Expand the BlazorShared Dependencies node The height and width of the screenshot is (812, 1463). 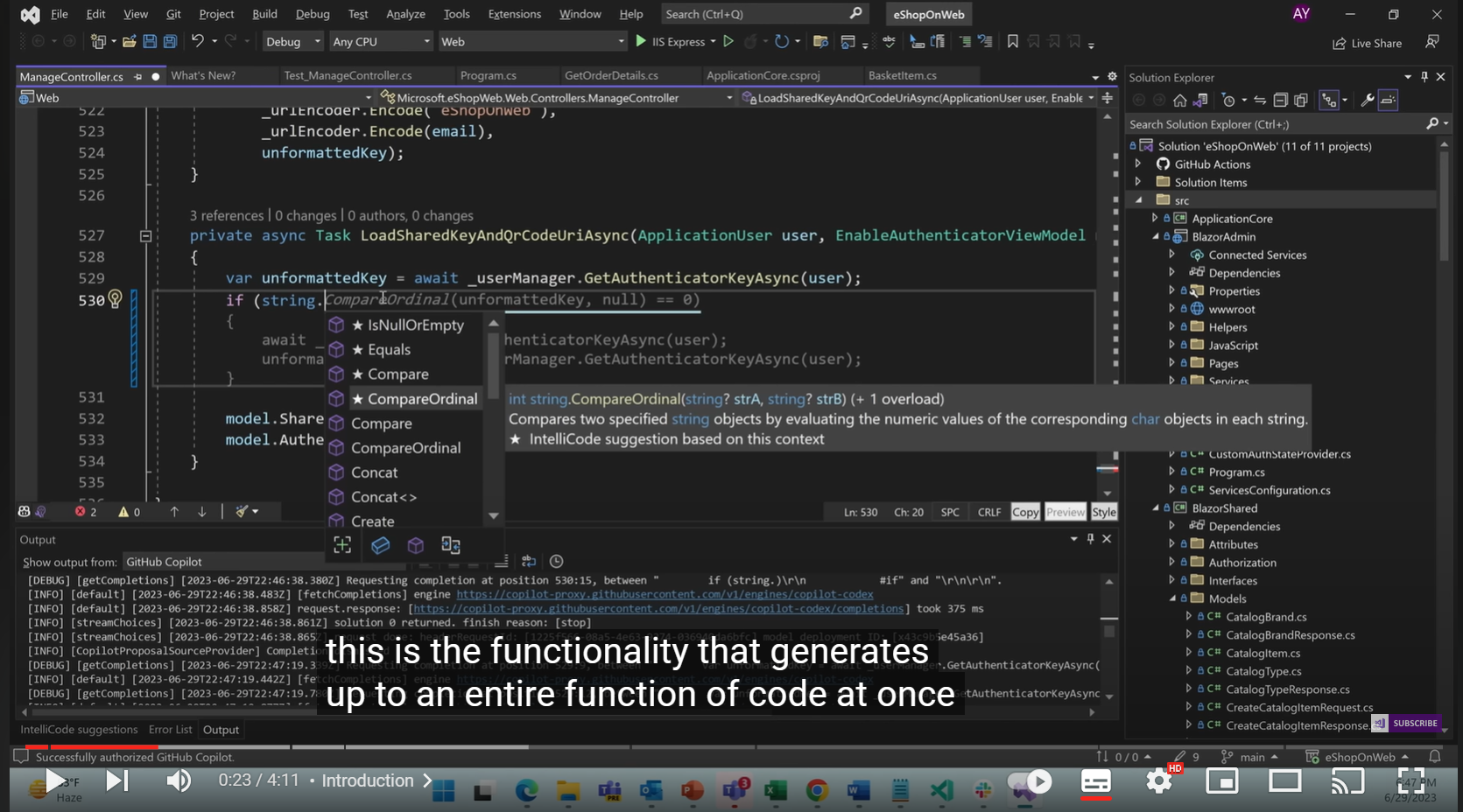[1172, 526]
